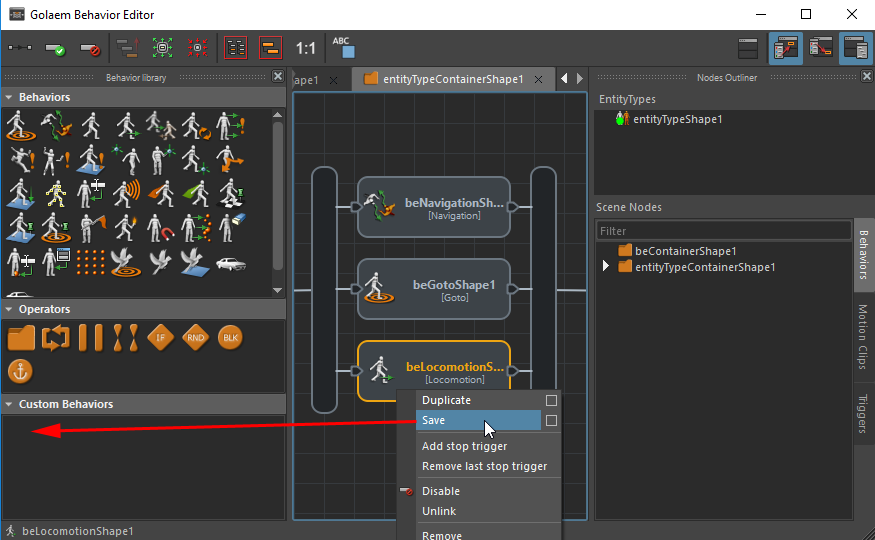Image resolution: width=875 pixels, height=540 pixels.
Task: Click the frame all green arrows icon
Action: tap(162, 48)
